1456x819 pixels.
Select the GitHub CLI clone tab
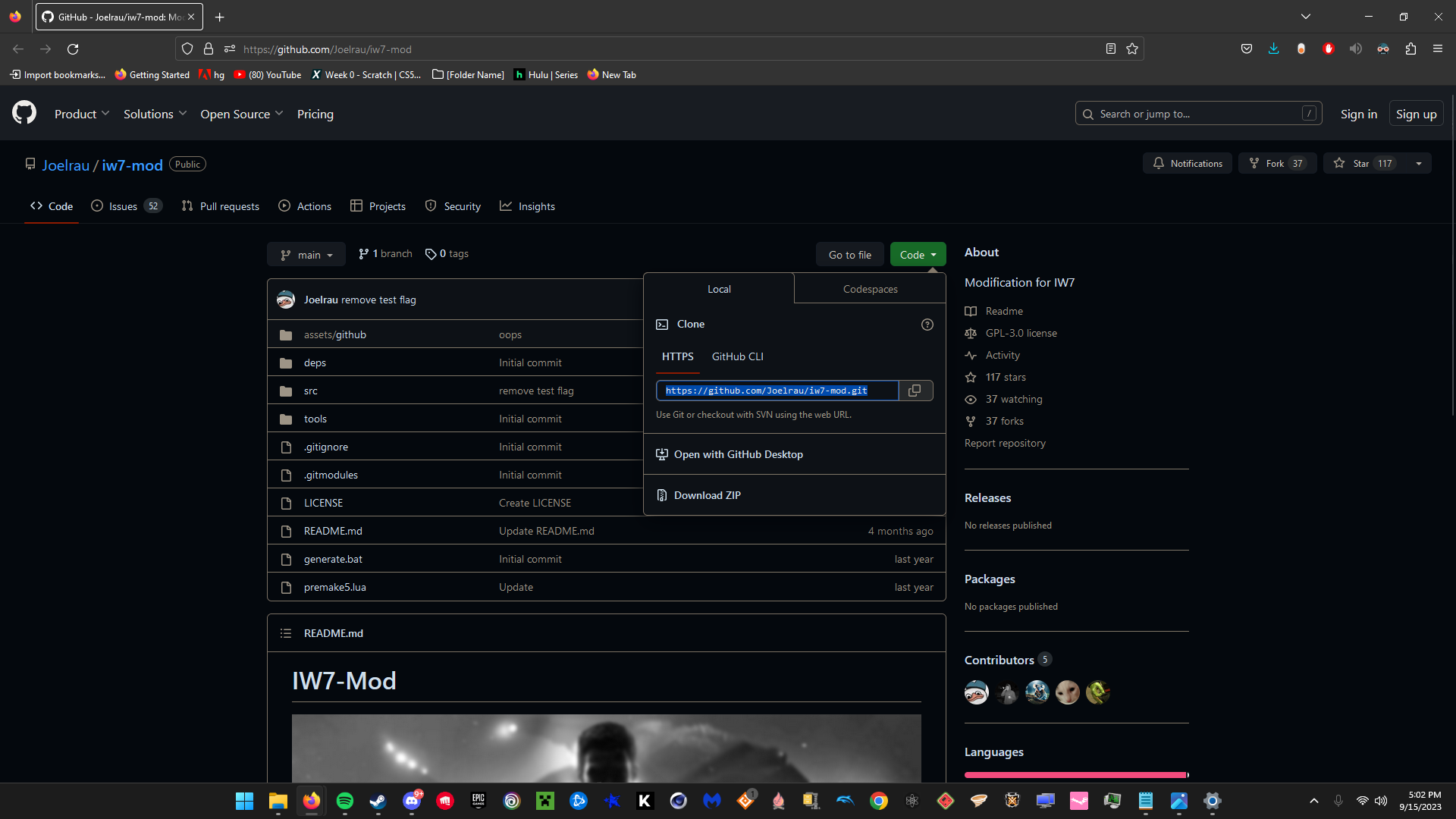point(737,356)
